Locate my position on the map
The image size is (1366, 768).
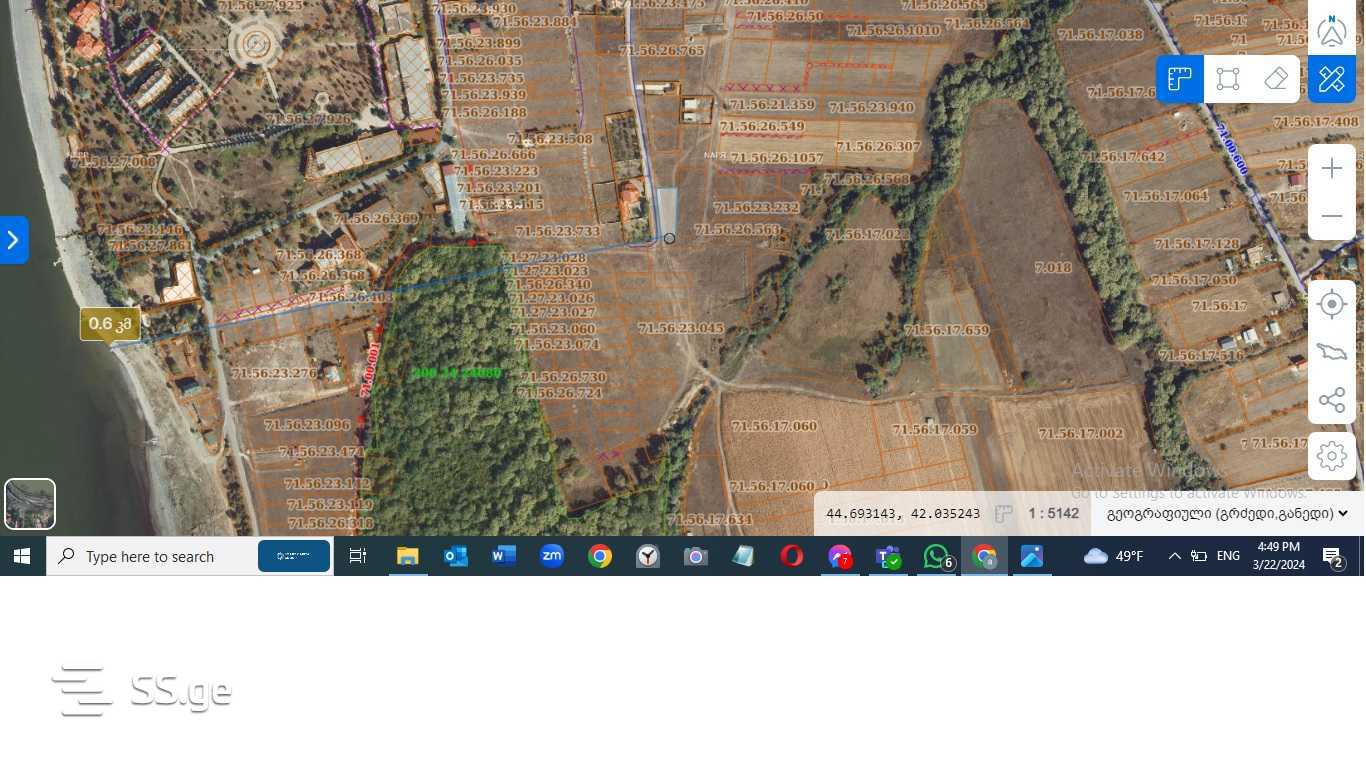click(1332, 304)
